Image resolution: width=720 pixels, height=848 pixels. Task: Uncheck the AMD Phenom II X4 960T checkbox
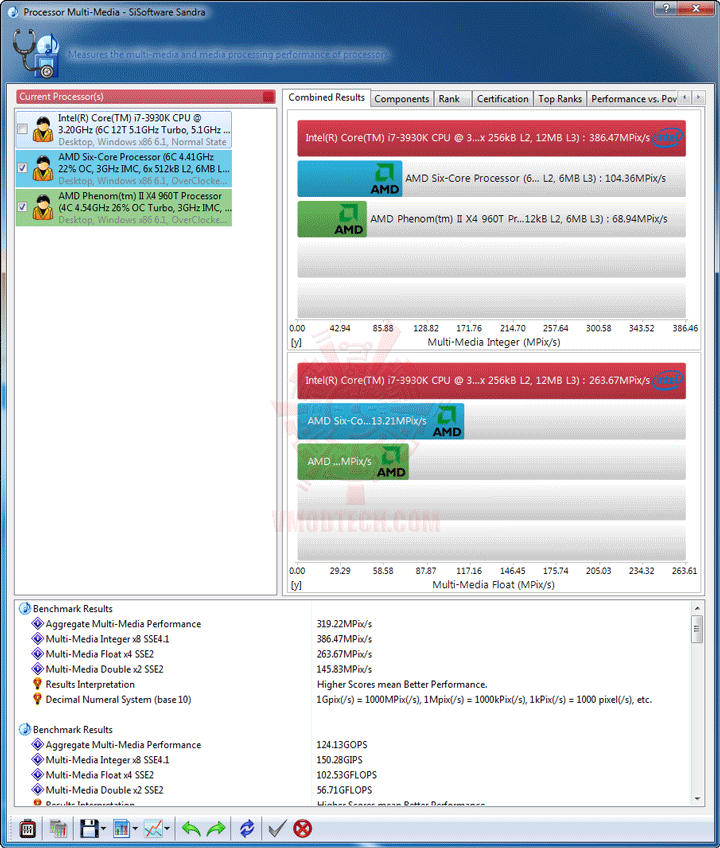coord(22,207)
